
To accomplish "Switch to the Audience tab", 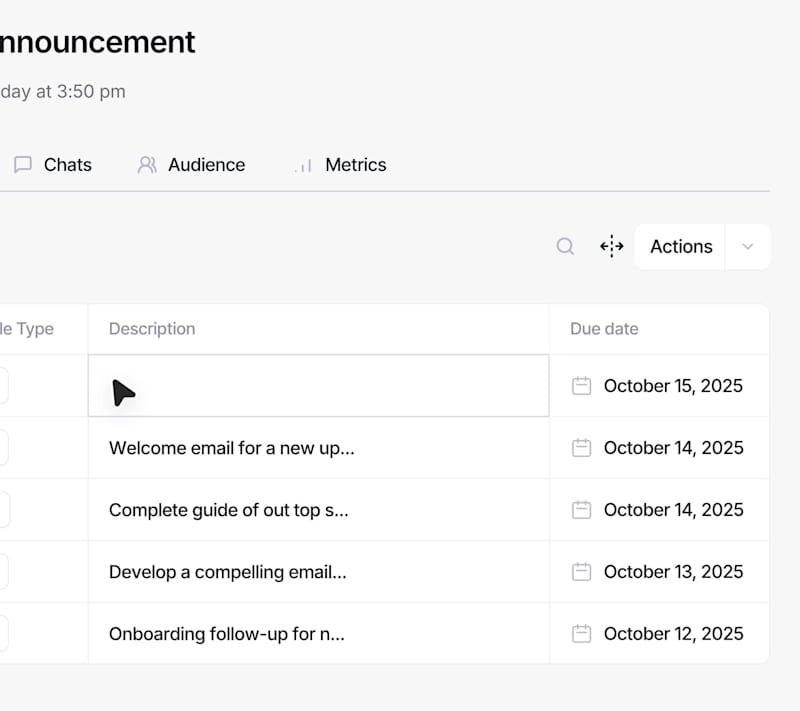I will click(x=206, y=165).
